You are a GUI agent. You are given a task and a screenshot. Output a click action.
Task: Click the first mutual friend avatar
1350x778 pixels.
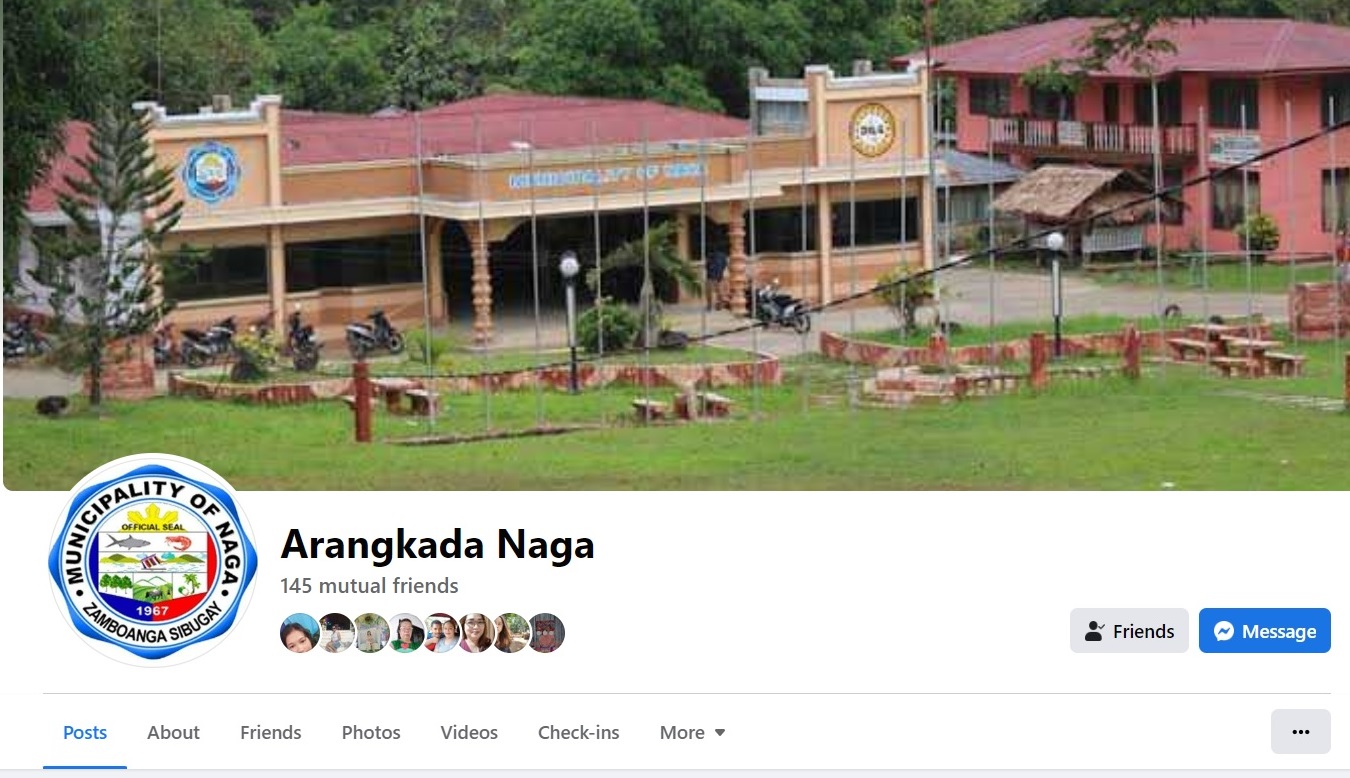(x=300, y=633)
